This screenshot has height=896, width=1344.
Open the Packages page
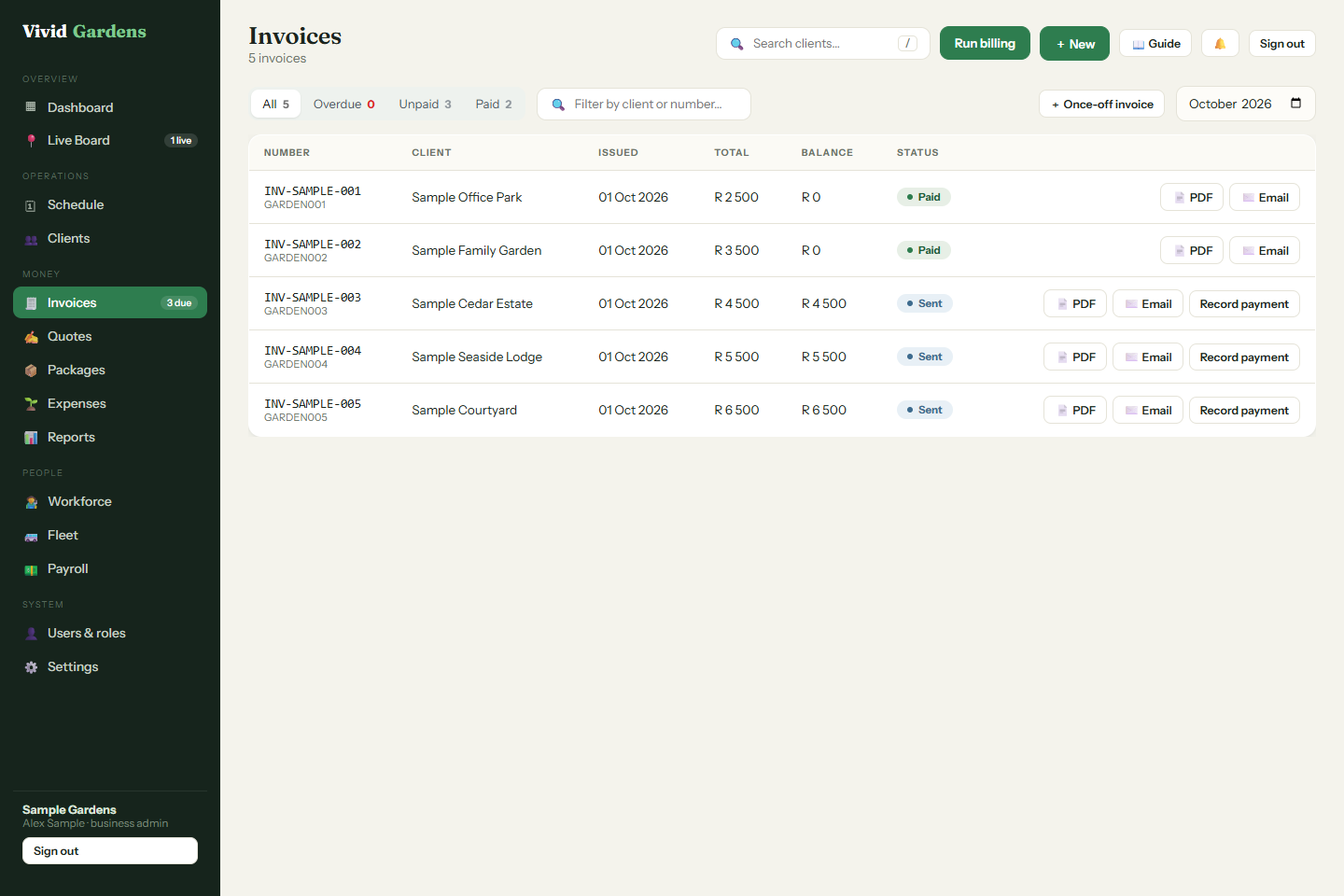pos(110,370)
